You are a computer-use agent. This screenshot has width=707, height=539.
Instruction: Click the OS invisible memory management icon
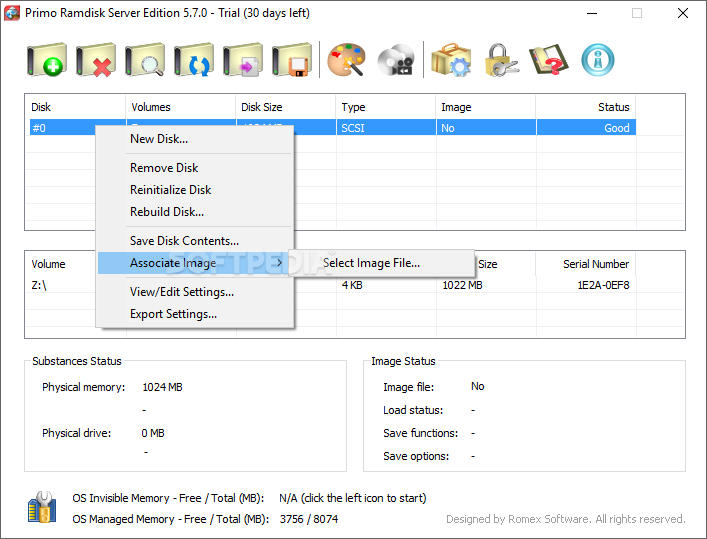click(42, 507)
